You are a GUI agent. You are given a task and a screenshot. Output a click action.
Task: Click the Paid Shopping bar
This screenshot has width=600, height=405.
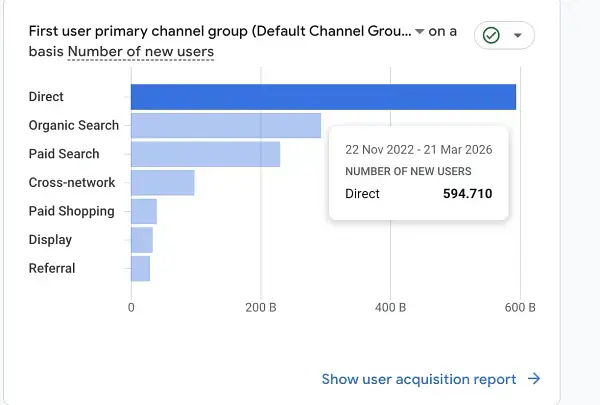tap(144, 211)
